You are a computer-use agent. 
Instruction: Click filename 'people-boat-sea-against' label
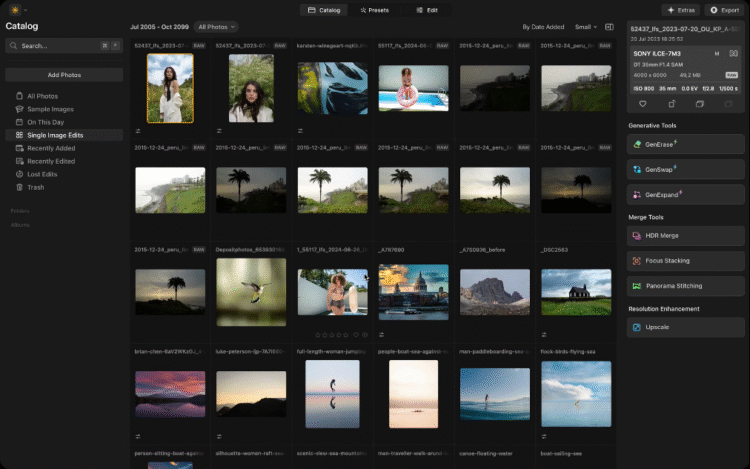tap(413, 351)
